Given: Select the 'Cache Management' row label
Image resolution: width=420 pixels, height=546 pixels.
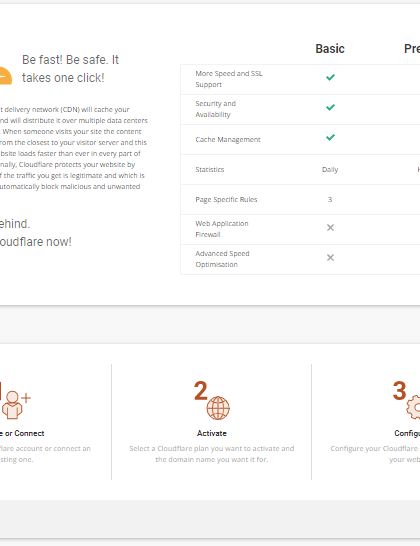Looking at the screenshot, I should tap(228, 139).
